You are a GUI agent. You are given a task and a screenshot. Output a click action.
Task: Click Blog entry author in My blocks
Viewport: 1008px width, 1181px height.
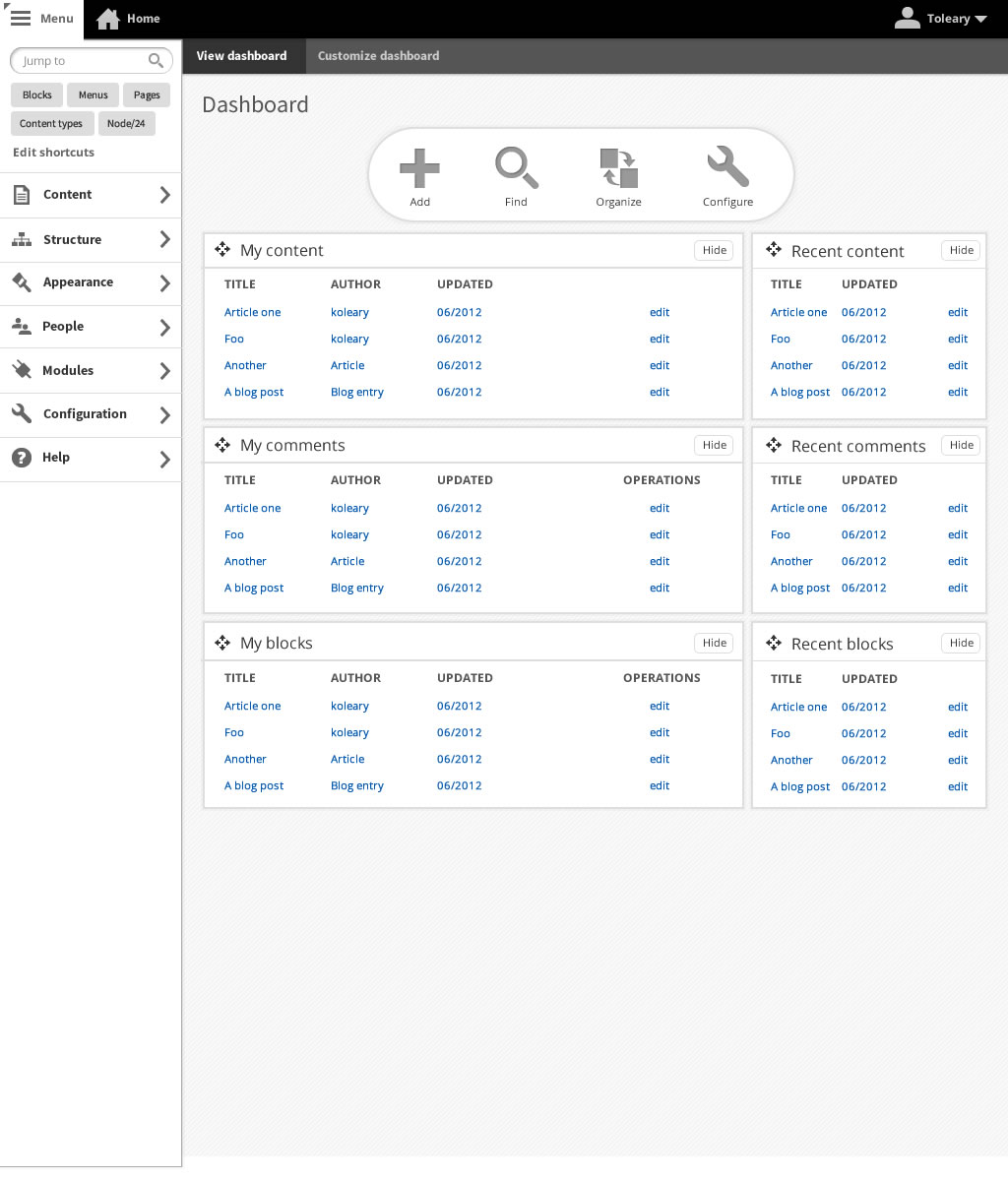(x=357, y=785)
